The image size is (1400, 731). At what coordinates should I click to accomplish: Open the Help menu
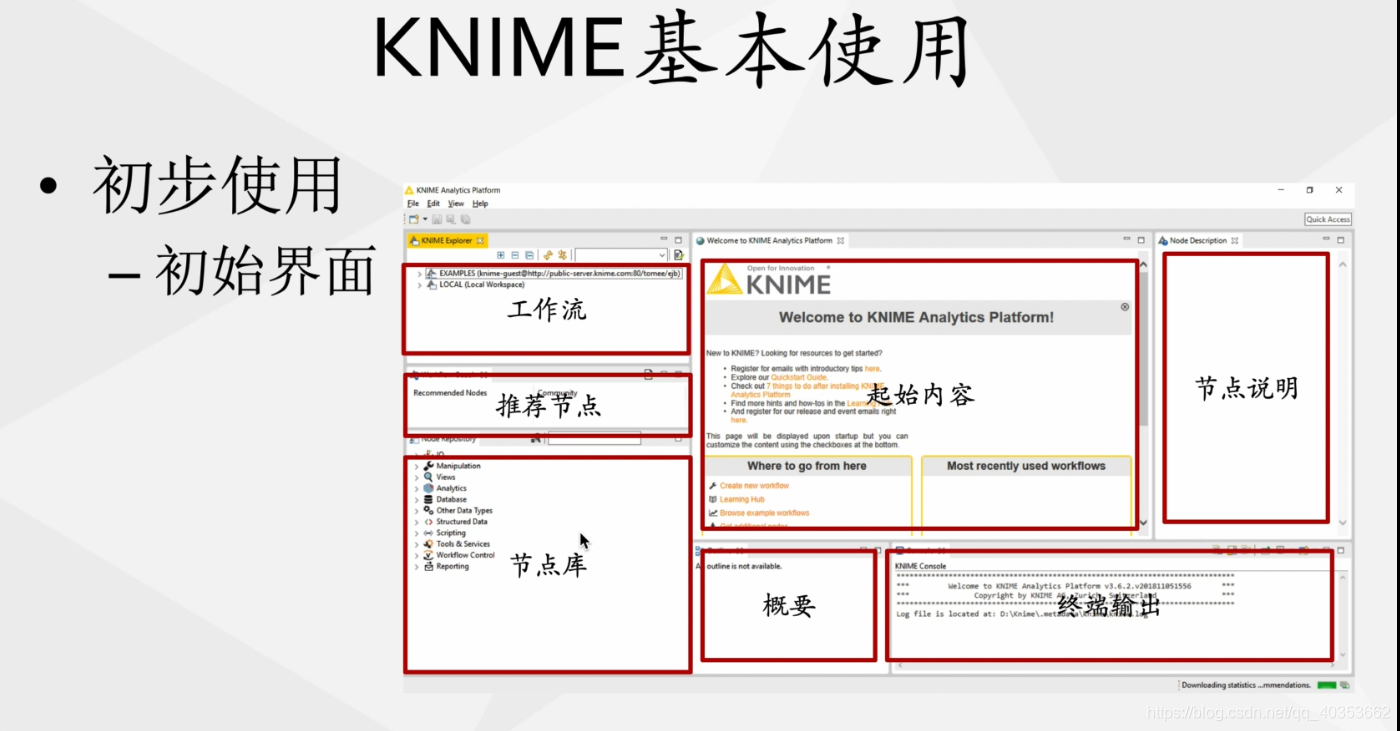[480, 203]
